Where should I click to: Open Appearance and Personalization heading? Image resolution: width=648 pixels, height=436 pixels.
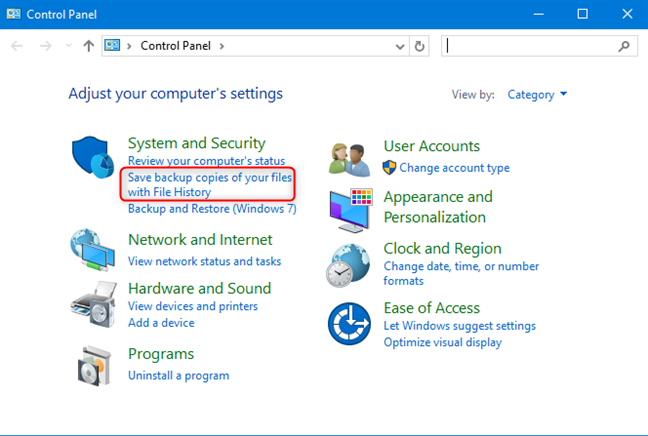tap(438, 207)
